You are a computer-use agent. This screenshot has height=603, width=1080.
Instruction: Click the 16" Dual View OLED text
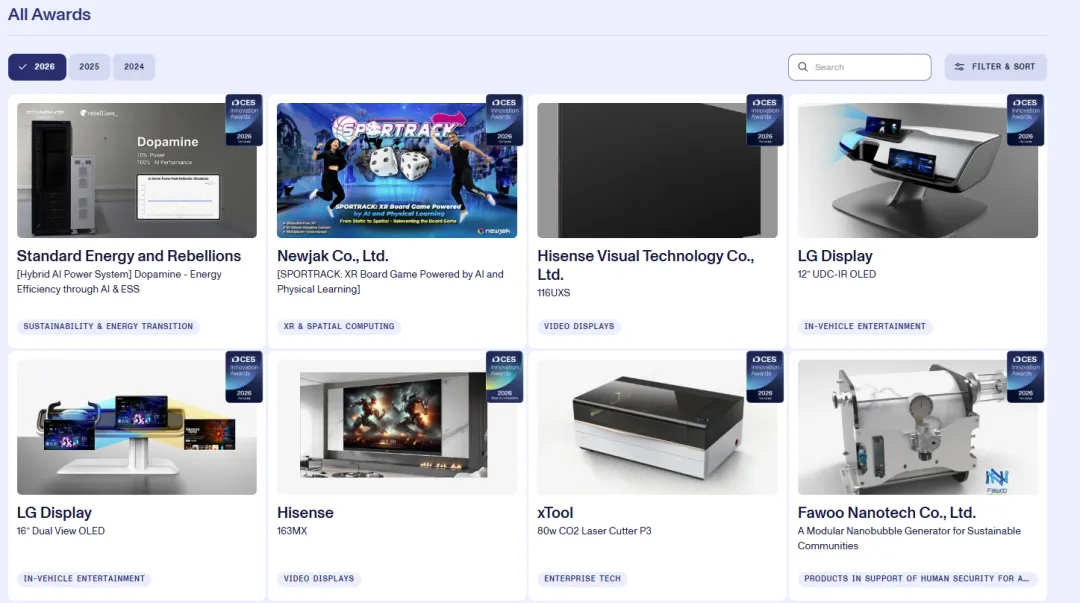coord(61,531)
